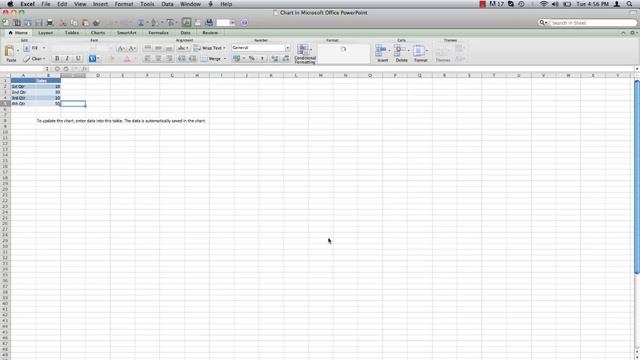Screen dimensions: 640x360
Task: Toggle align text middle vertically
Action: pos(158,48)
